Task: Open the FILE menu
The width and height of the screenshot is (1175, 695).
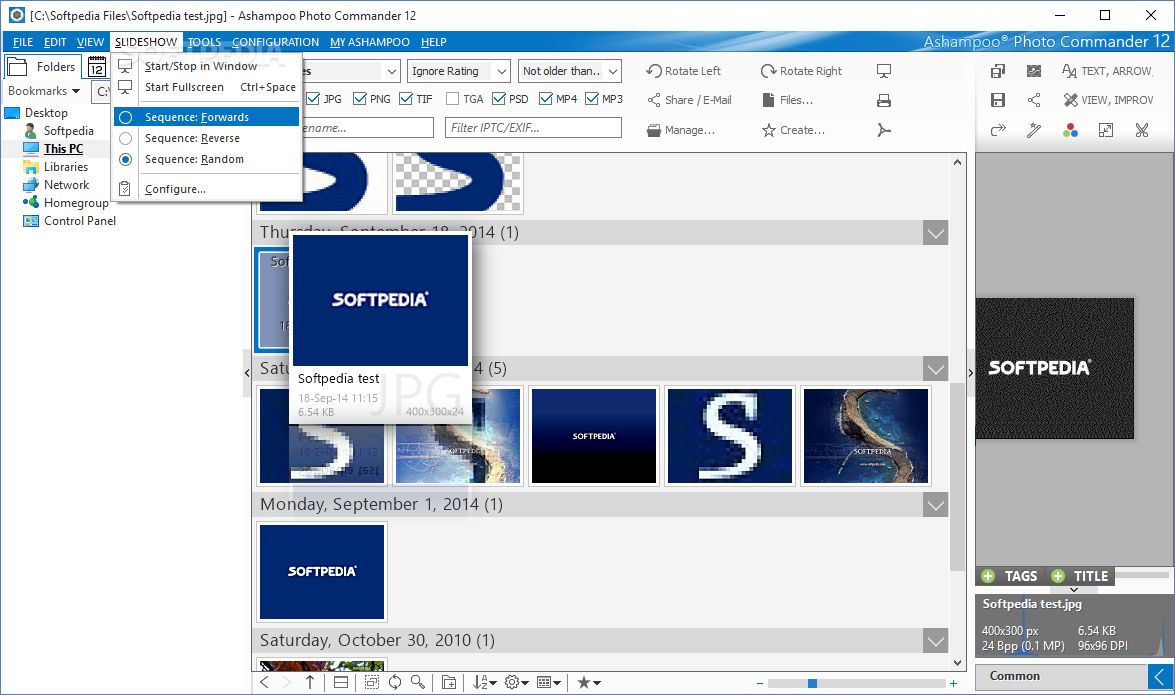Action: coord(22,42)
